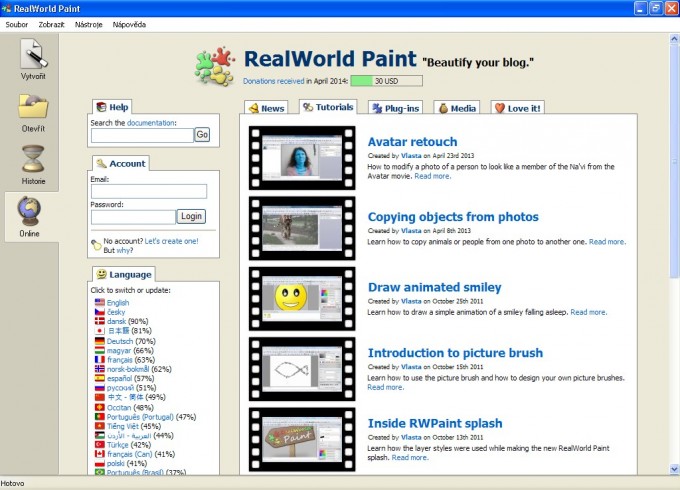Click Vlasta author link under Avatar retouch

click(x=411, y=156)
